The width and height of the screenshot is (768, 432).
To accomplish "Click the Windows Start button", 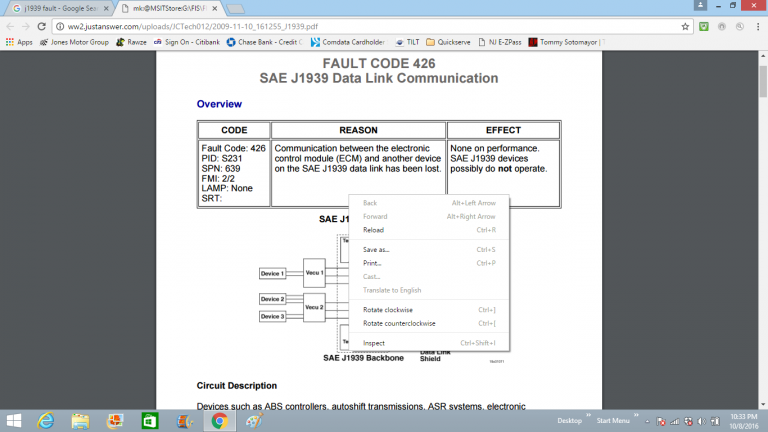I will tap(14, 420).
